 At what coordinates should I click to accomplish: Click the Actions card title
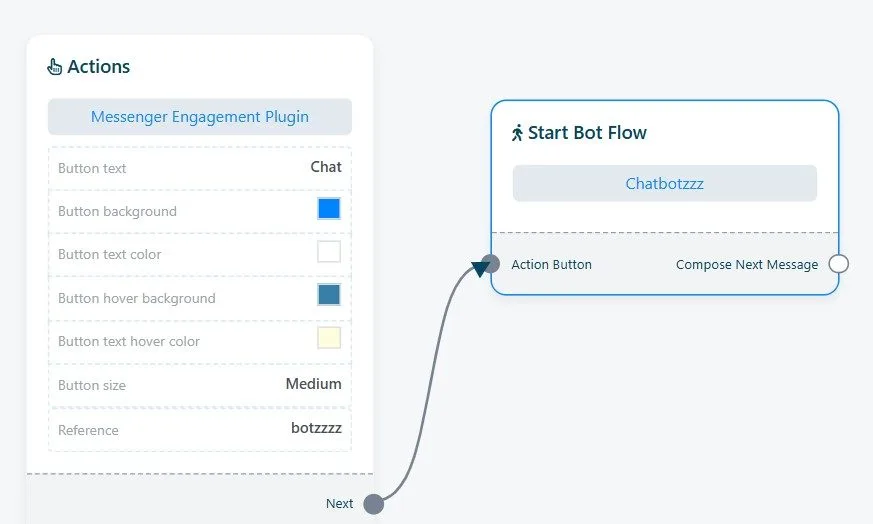point(99,67)
